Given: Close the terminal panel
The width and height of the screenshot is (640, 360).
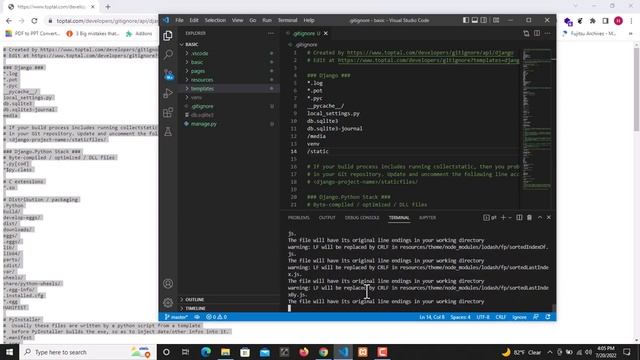Looking at the screenshot, I should 549,218.
